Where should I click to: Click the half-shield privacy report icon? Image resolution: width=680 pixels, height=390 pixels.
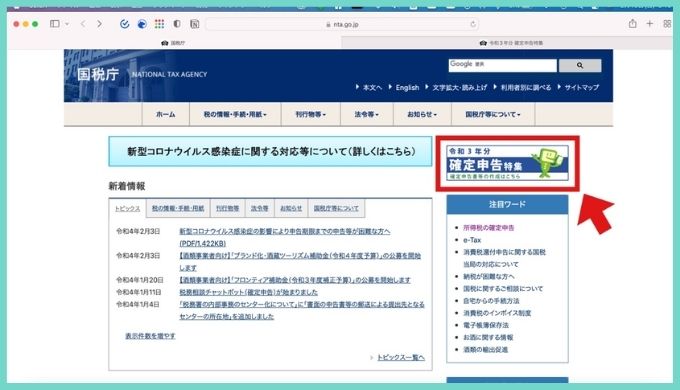(177, 24)
